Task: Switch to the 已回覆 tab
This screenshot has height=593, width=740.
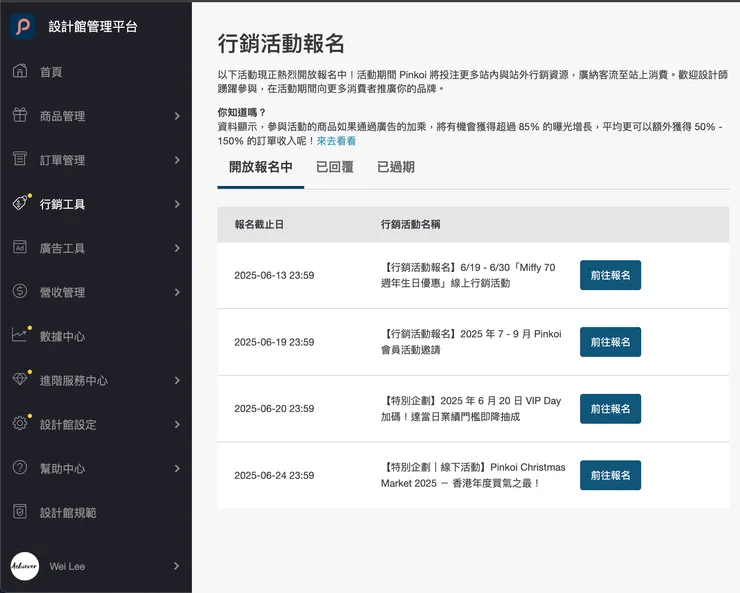Action: pyautogui.click(x=335, y=167)
